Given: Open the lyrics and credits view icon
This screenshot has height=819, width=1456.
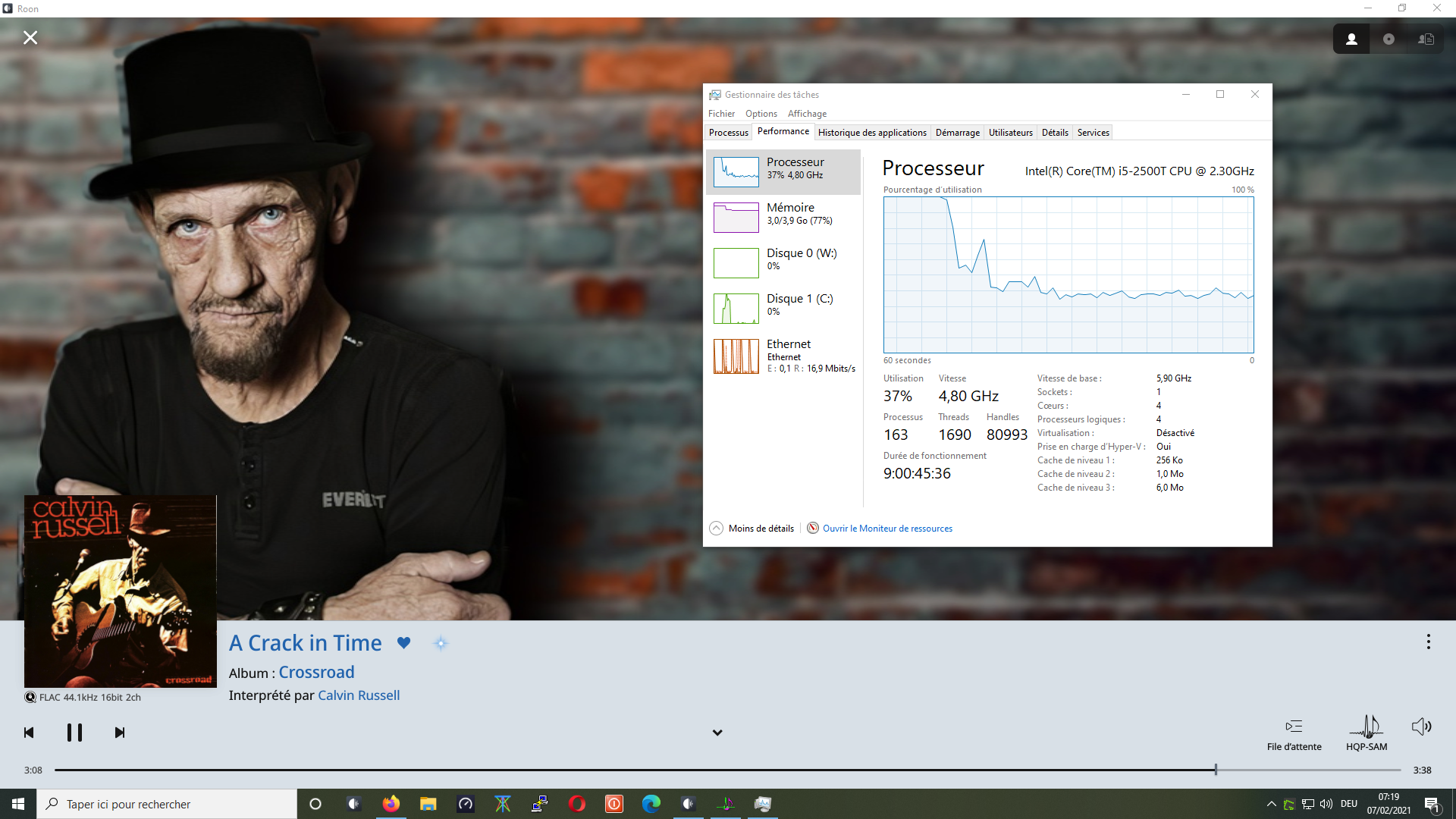Looking at the screenshot, I should click(x=1426, y=39).
